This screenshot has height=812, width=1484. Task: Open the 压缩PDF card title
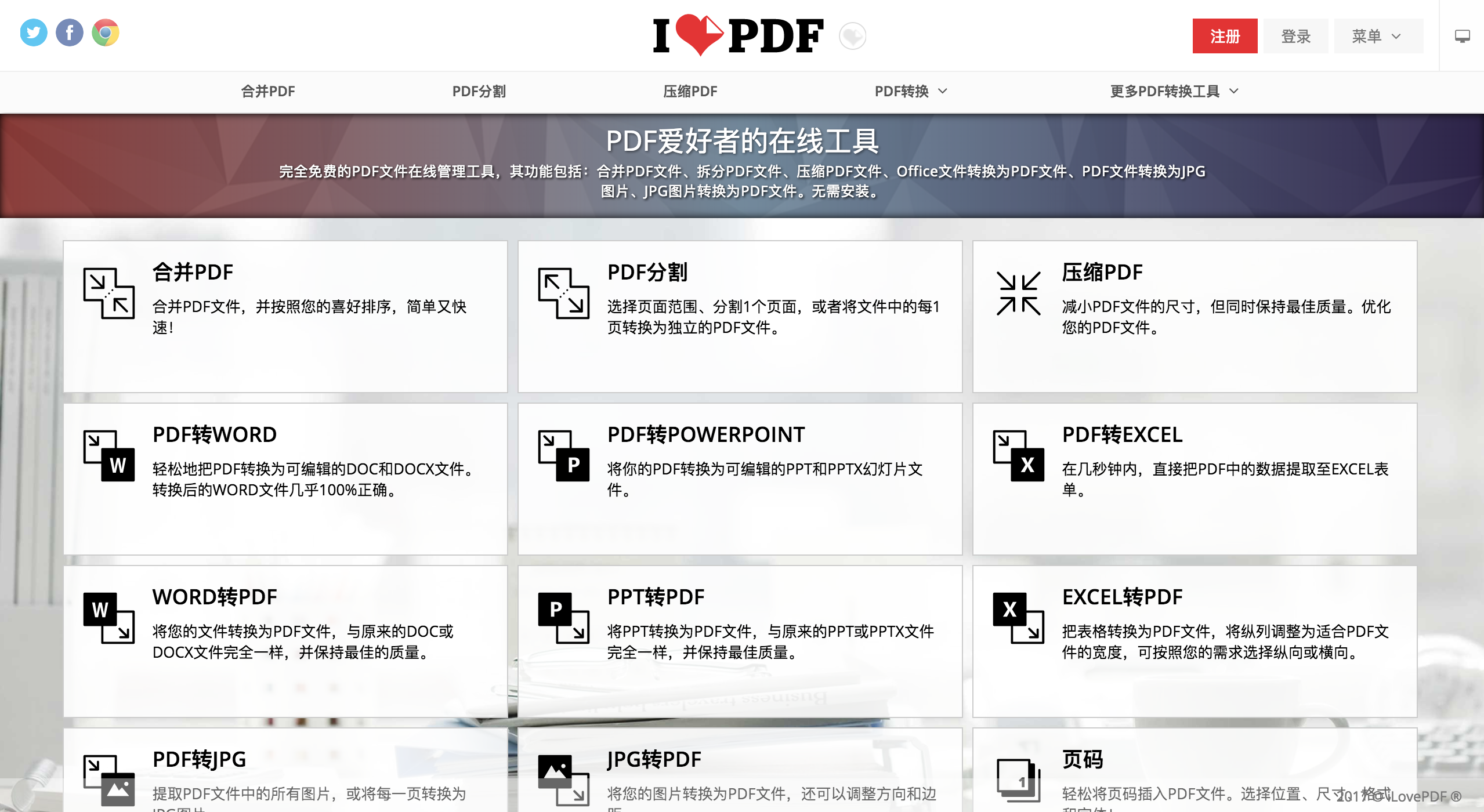click(1102, 272)
